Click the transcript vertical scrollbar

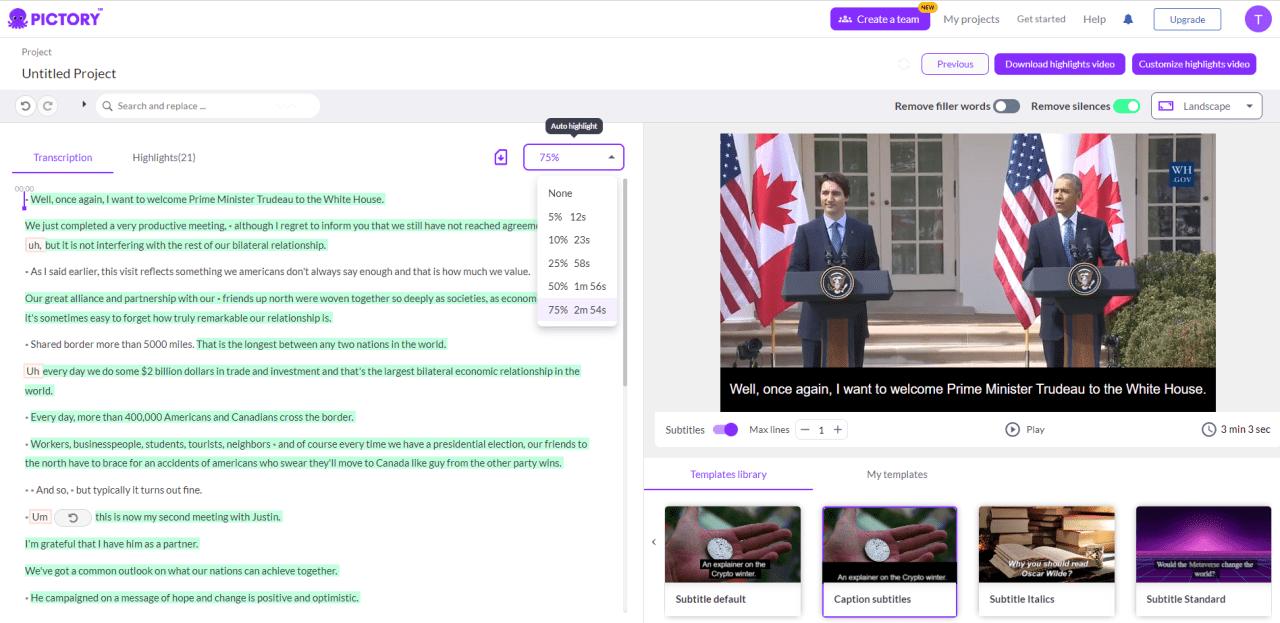626,283
